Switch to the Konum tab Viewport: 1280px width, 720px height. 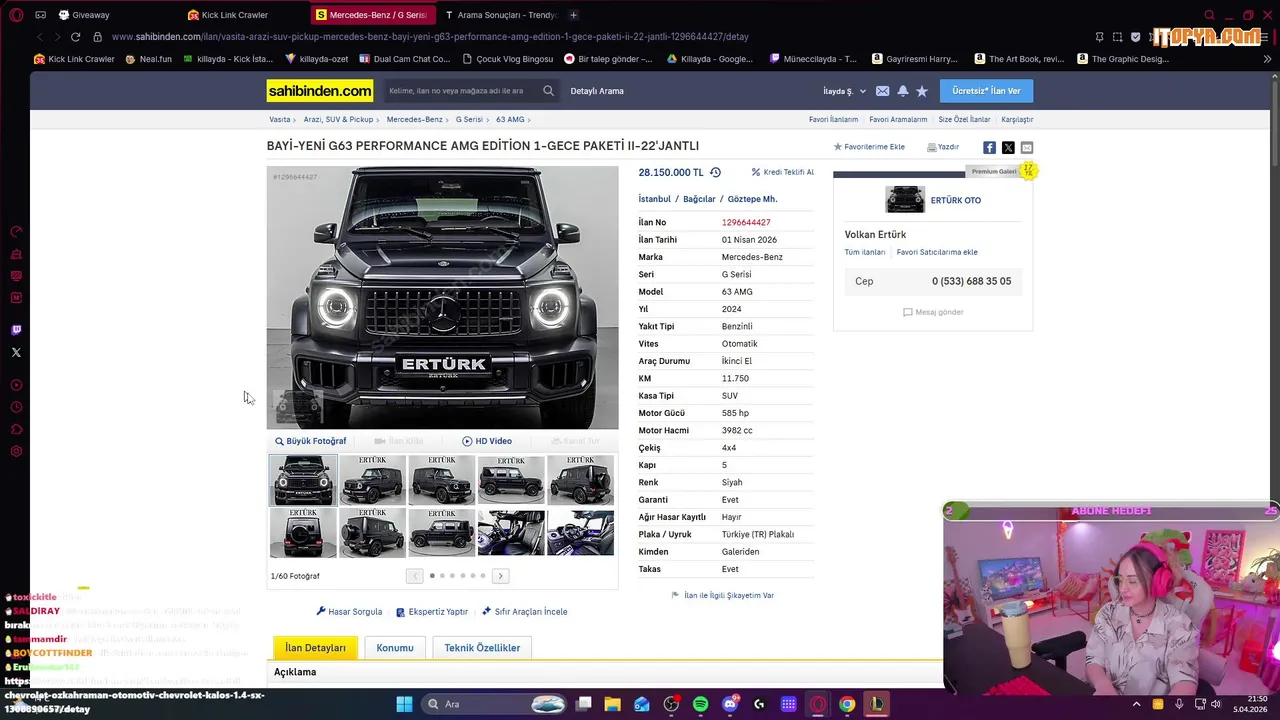coord(395,648)
